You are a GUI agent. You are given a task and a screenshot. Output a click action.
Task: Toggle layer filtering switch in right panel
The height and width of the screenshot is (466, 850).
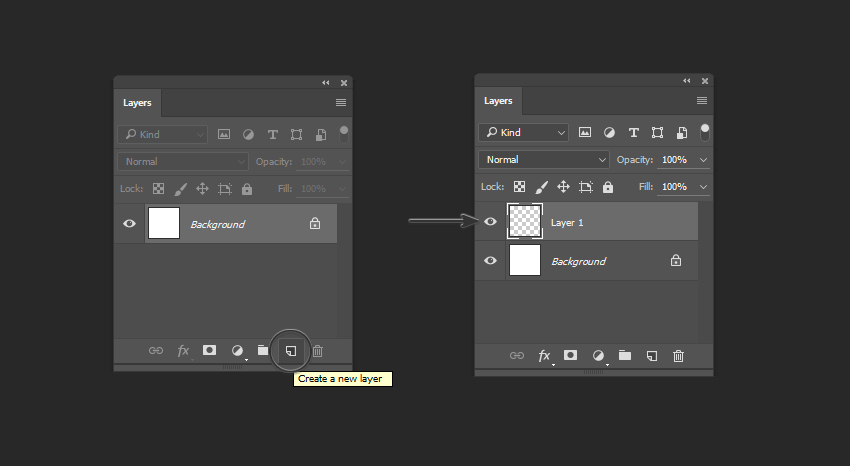click(x=705, y=132)
